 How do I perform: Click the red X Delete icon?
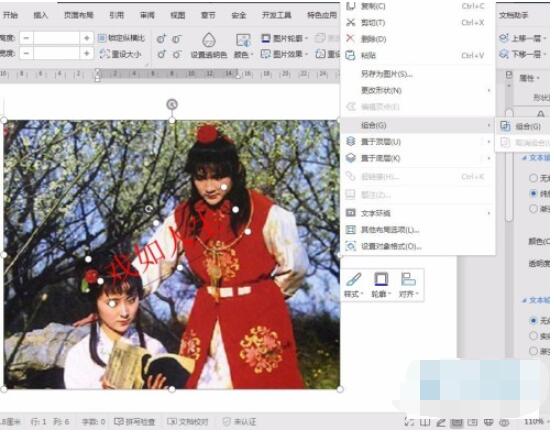tap(350, 38)
